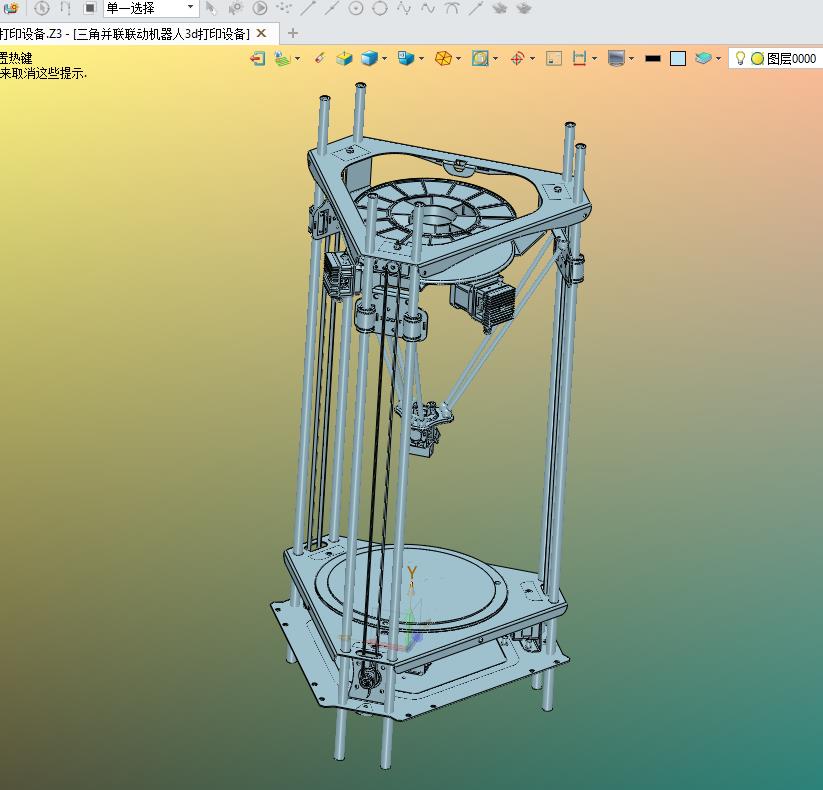This screenshot has height=790, width=823.
Task: Click the red crosshair target icon
Action: point(517,59)
